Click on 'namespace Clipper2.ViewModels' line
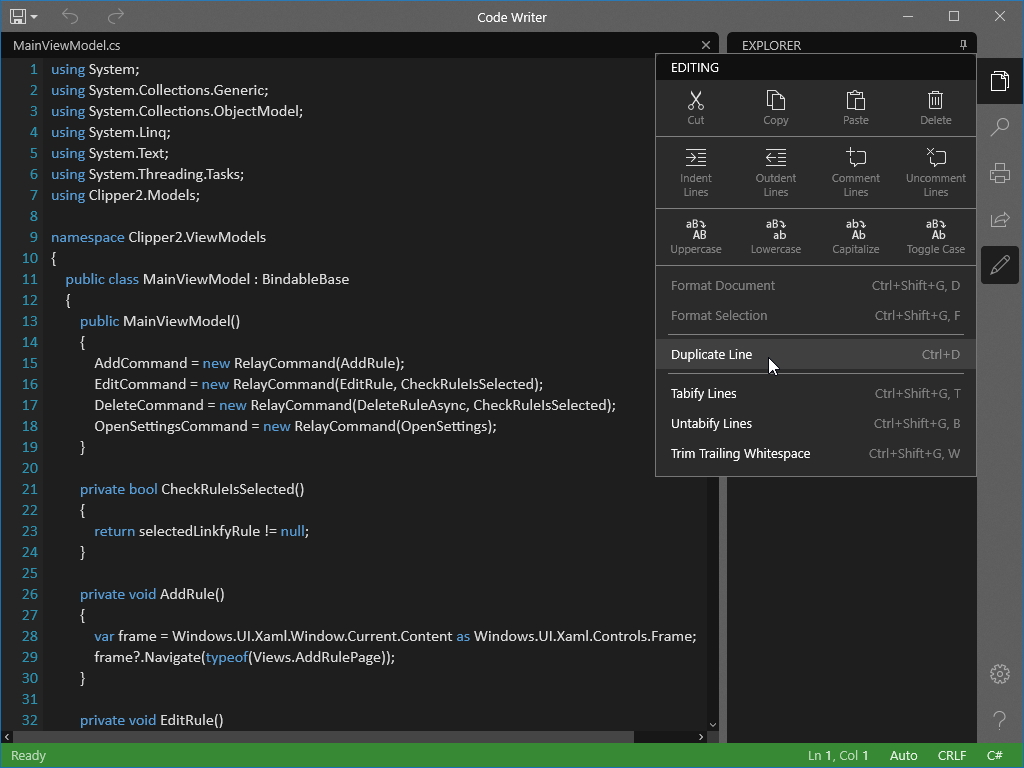1024x768 pixels. coord(159,237)
